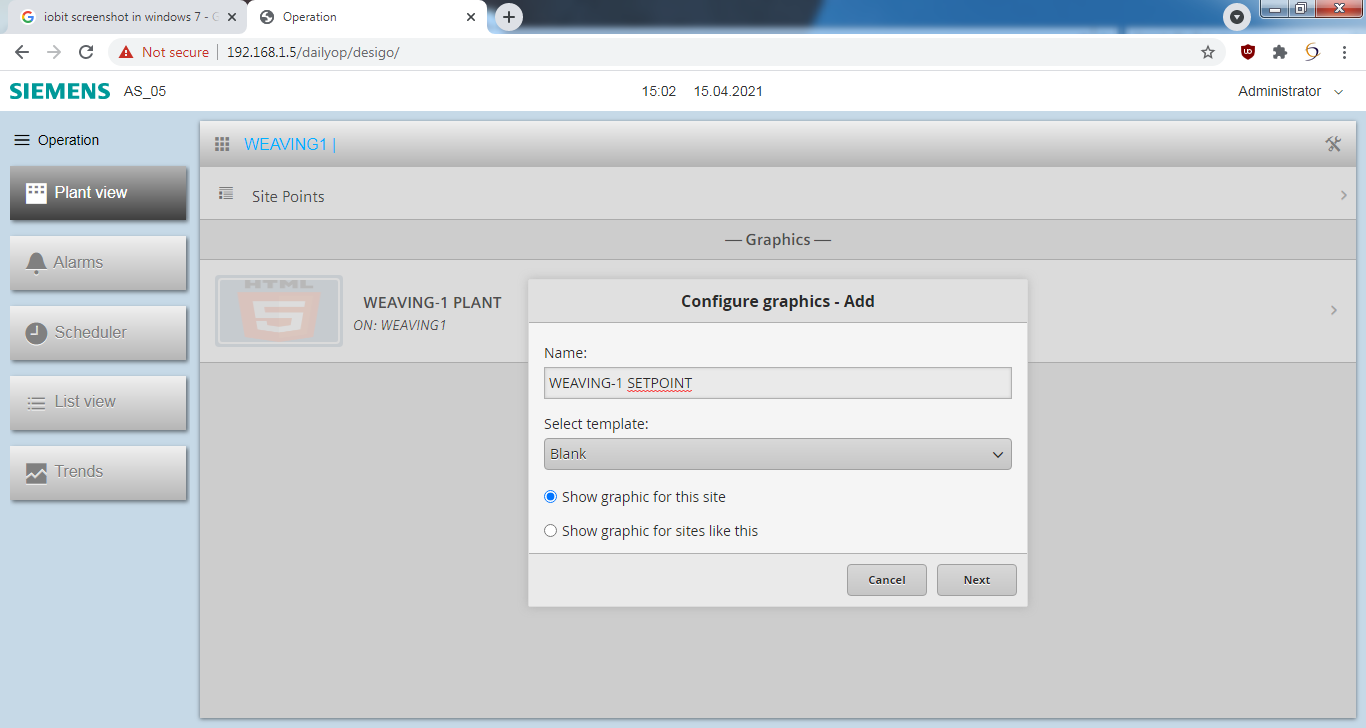Reload the page with the refresh icon
1366x728 pixels.
click(86, 52)
